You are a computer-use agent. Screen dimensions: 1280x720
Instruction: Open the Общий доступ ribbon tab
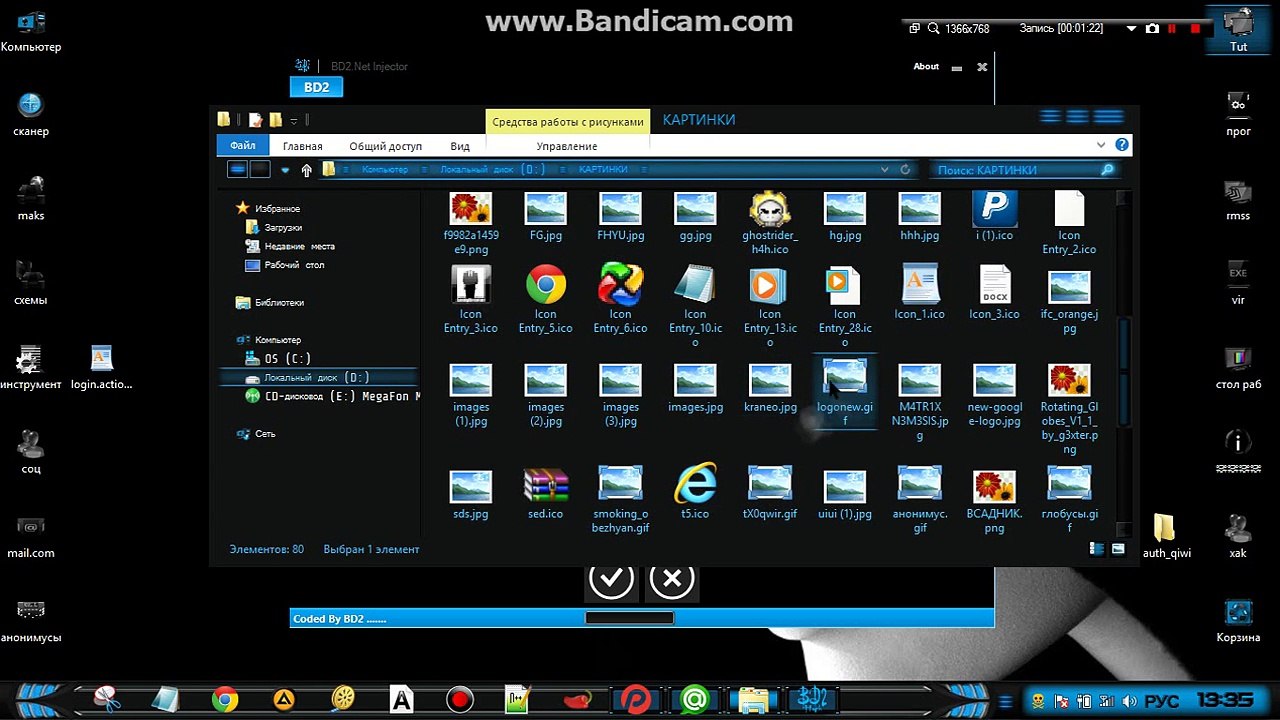[385, 146]
